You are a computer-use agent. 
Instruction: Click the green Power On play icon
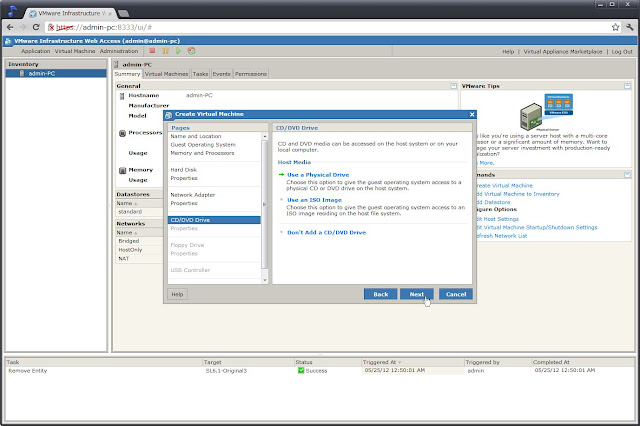point(178,51)
